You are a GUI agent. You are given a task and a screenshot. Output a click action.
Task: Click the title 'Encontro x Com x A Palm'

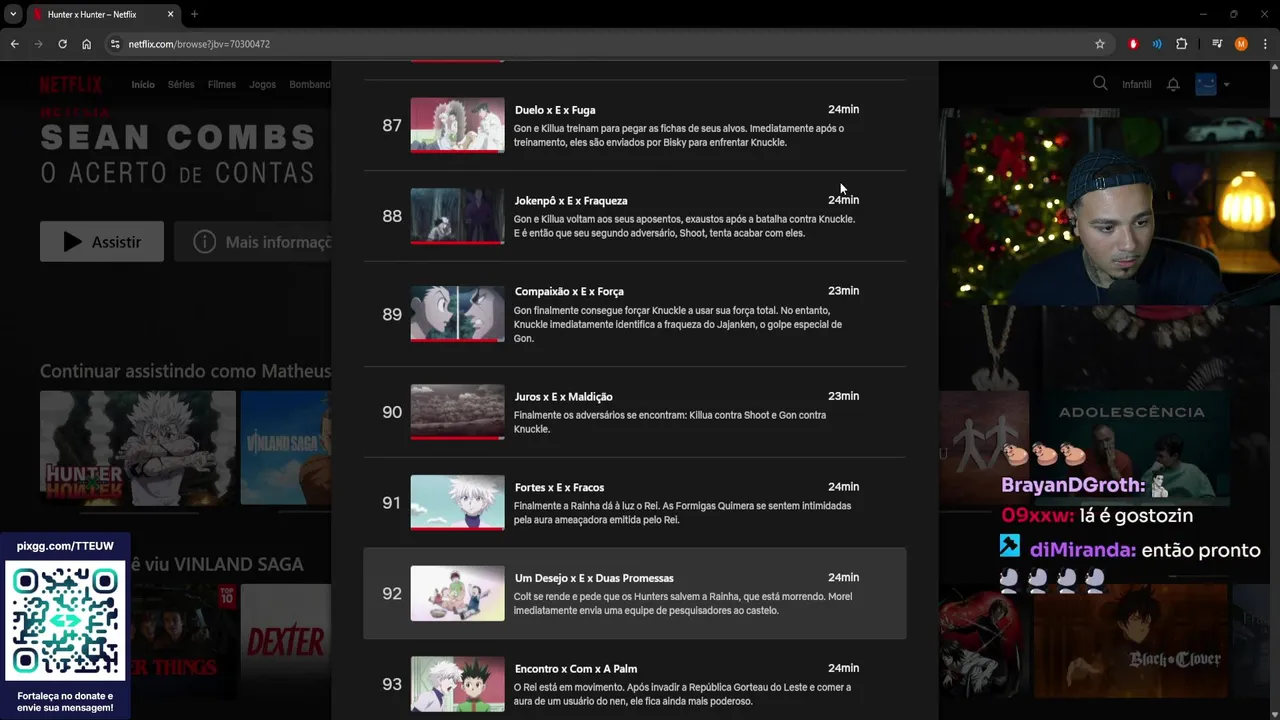point(576,669)
